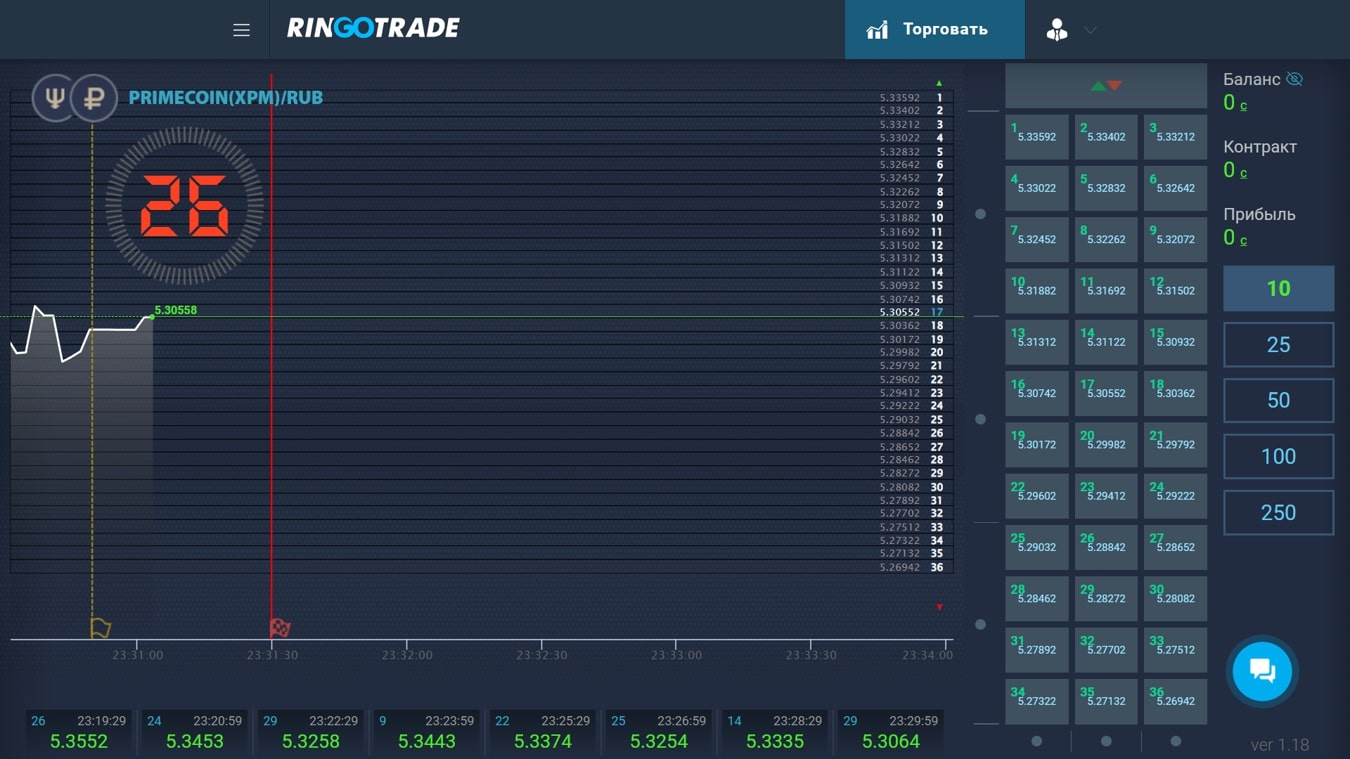Choose cell 33 priced 5.27512

point(1175,650)
